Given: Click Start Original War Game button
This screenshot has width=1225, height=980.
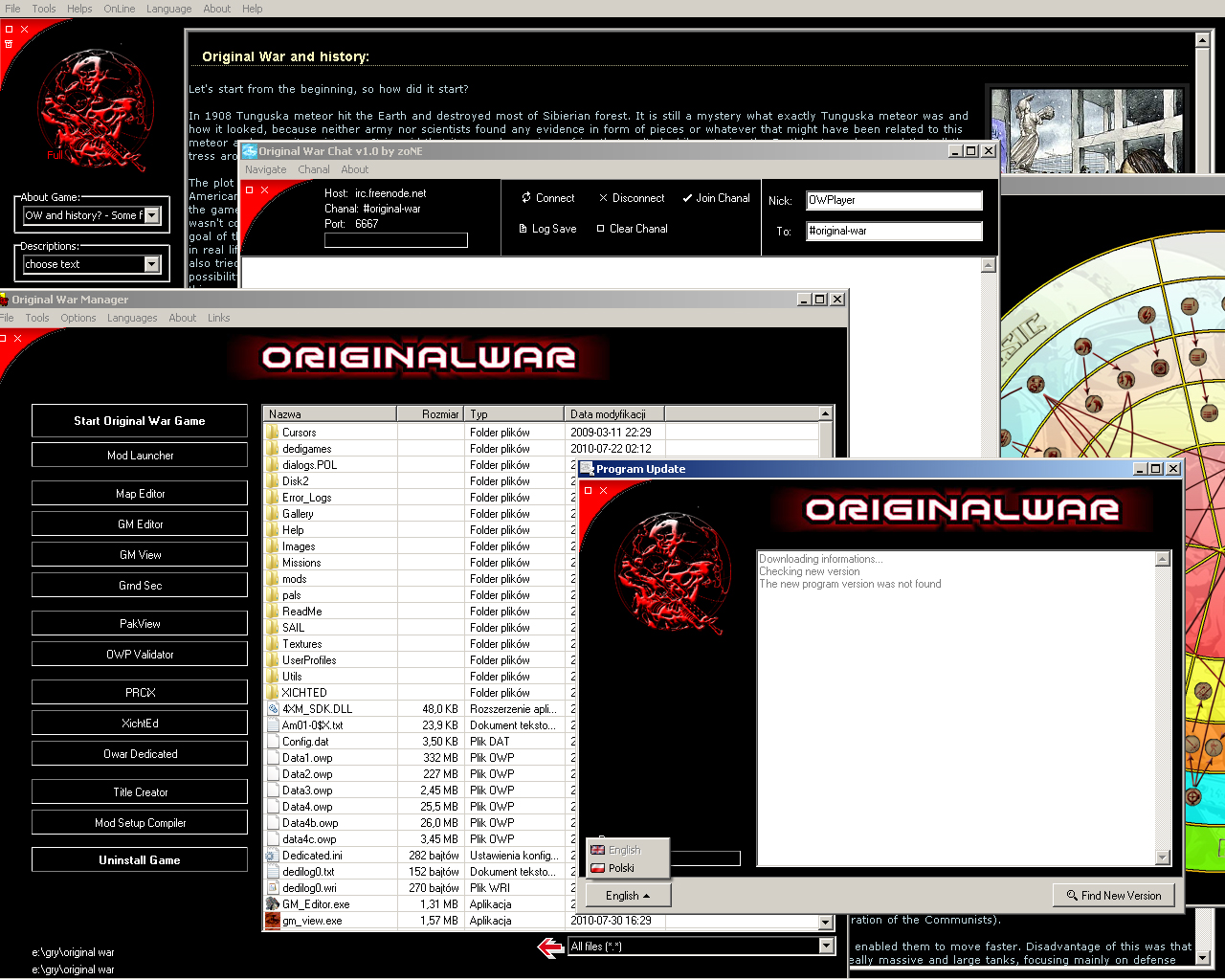Looking at the screenshot, I should (140, 421).
